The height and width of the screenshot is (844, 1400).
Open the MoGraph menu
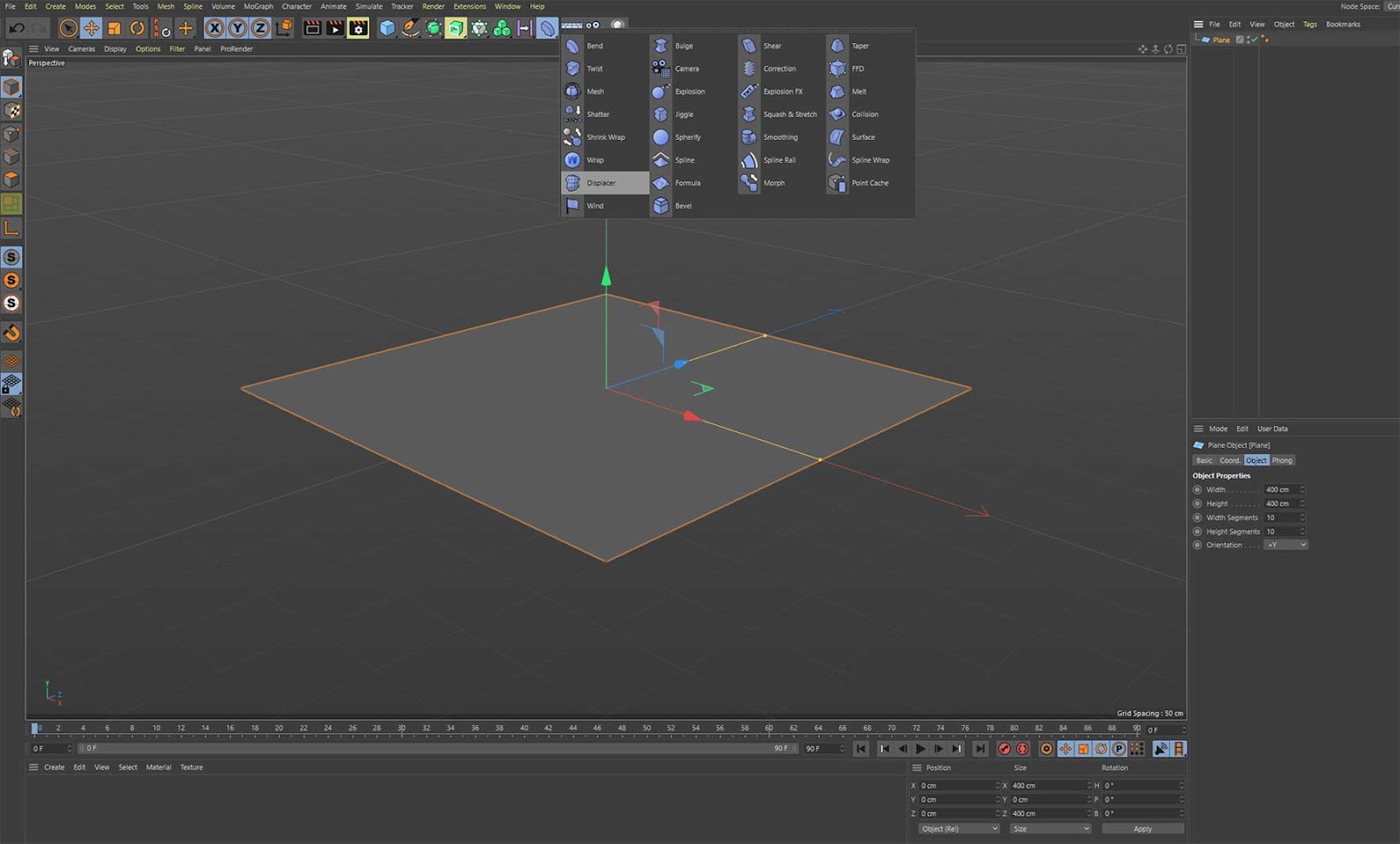[258, 6]
